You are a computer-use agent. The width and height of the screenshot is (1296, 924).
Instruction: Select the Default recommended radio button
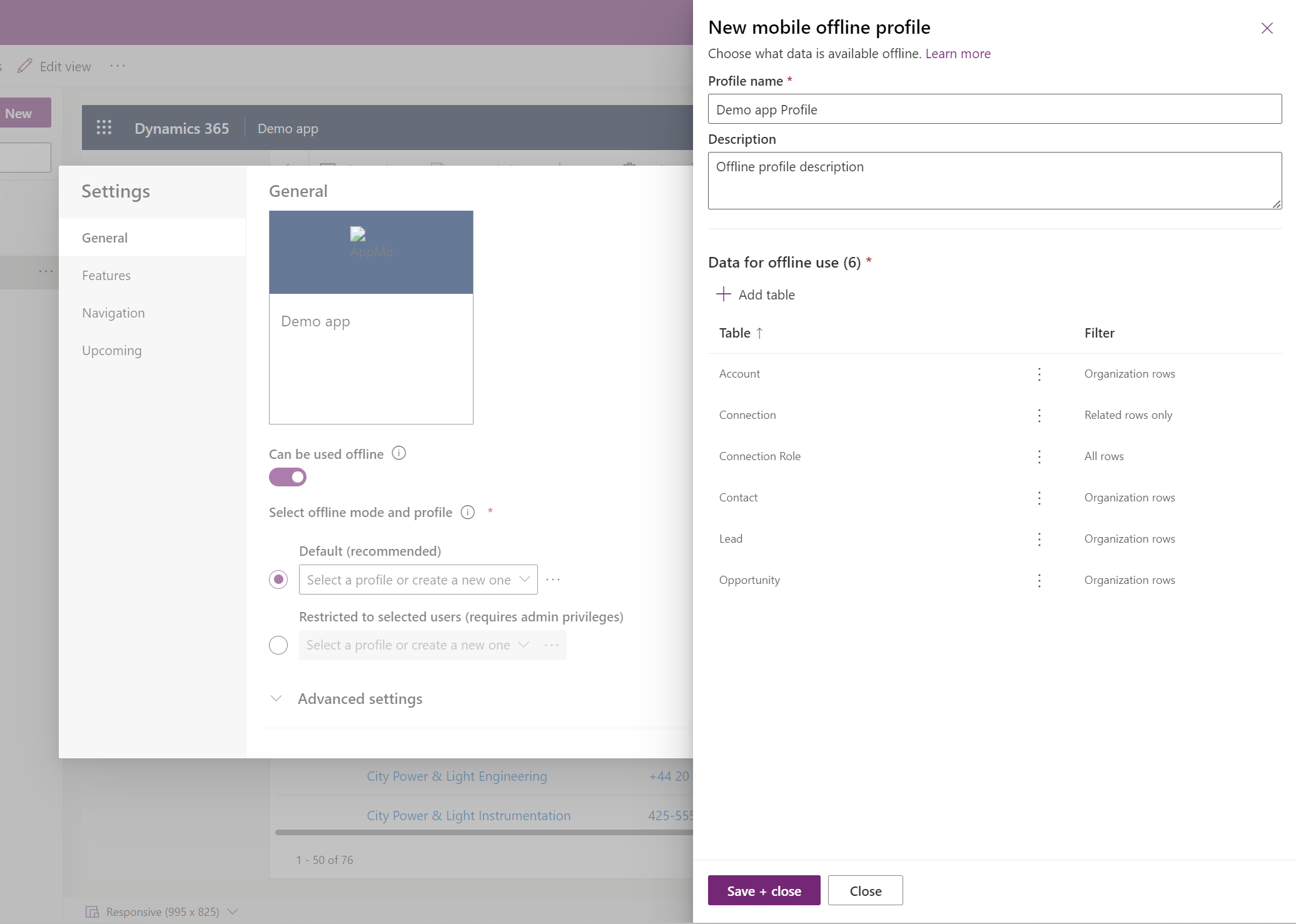click(279, 579)
